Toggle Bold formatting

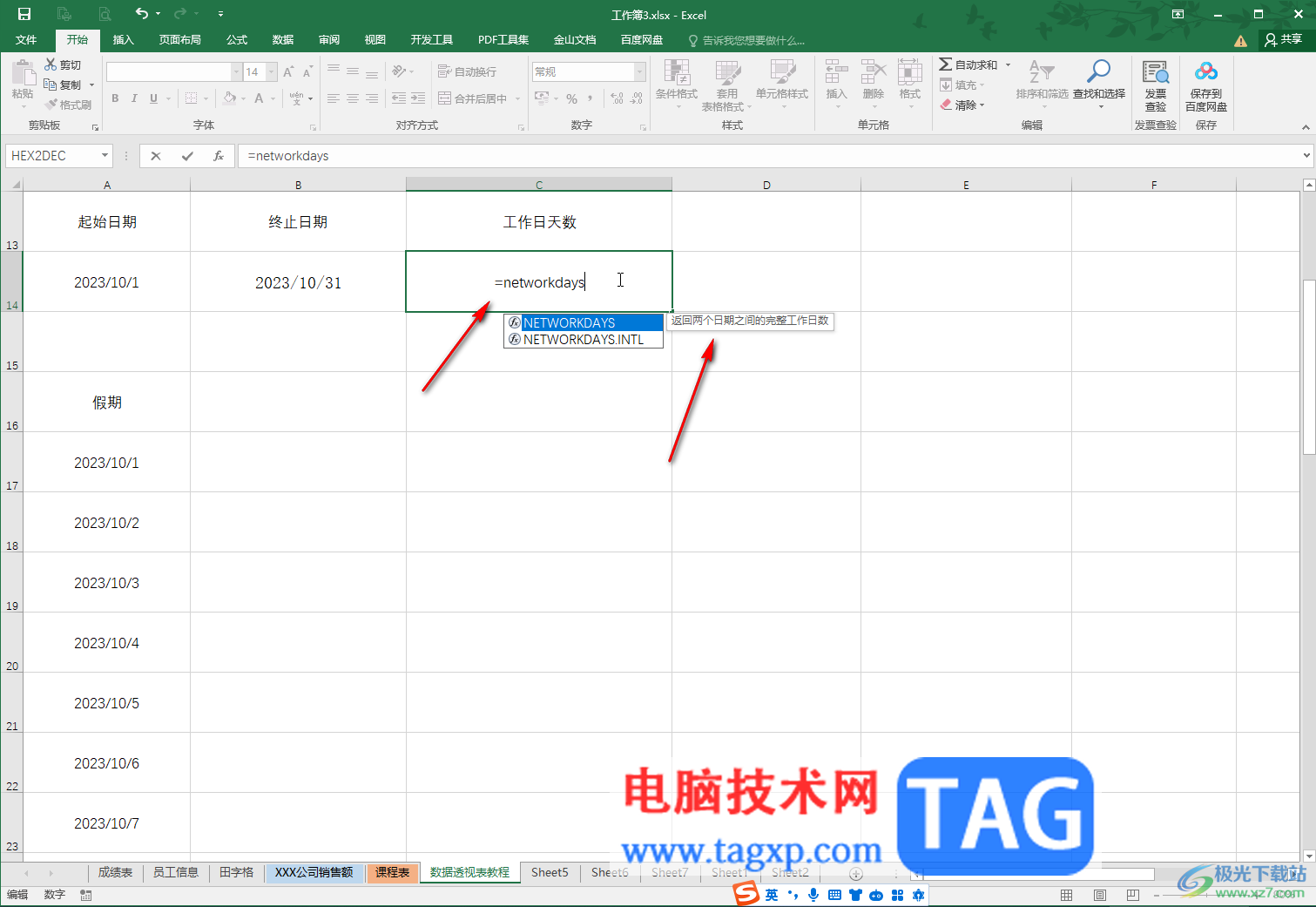pos(115,98)
